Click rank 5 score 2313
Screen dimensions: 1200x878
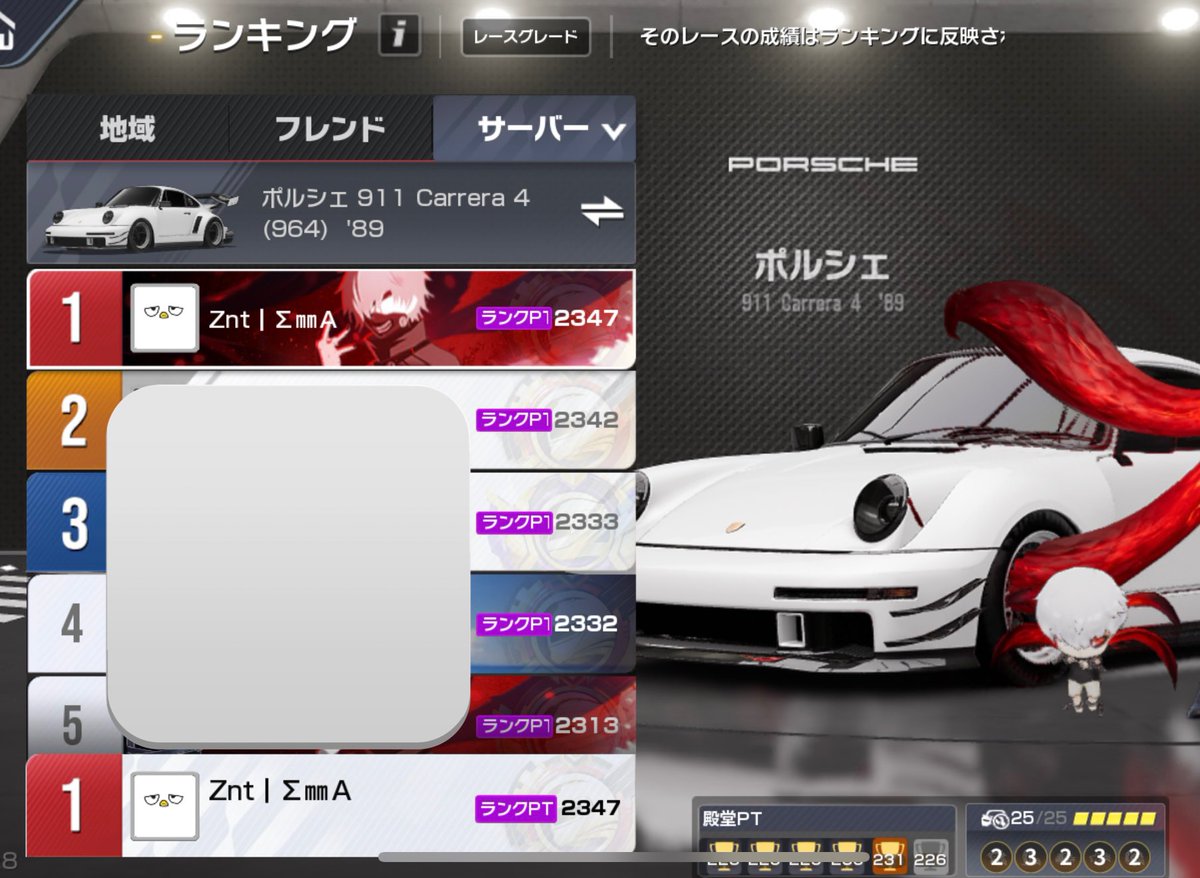586,725
